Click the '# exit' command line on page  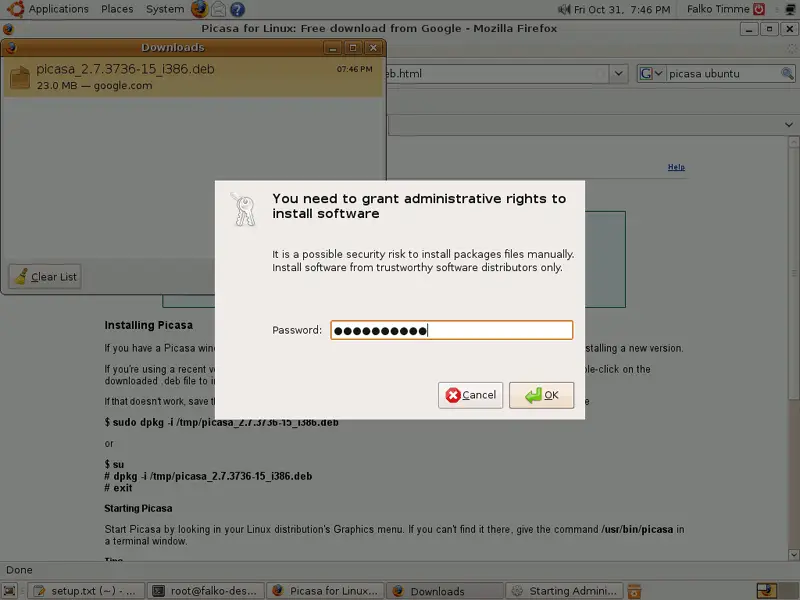(118, 488)
